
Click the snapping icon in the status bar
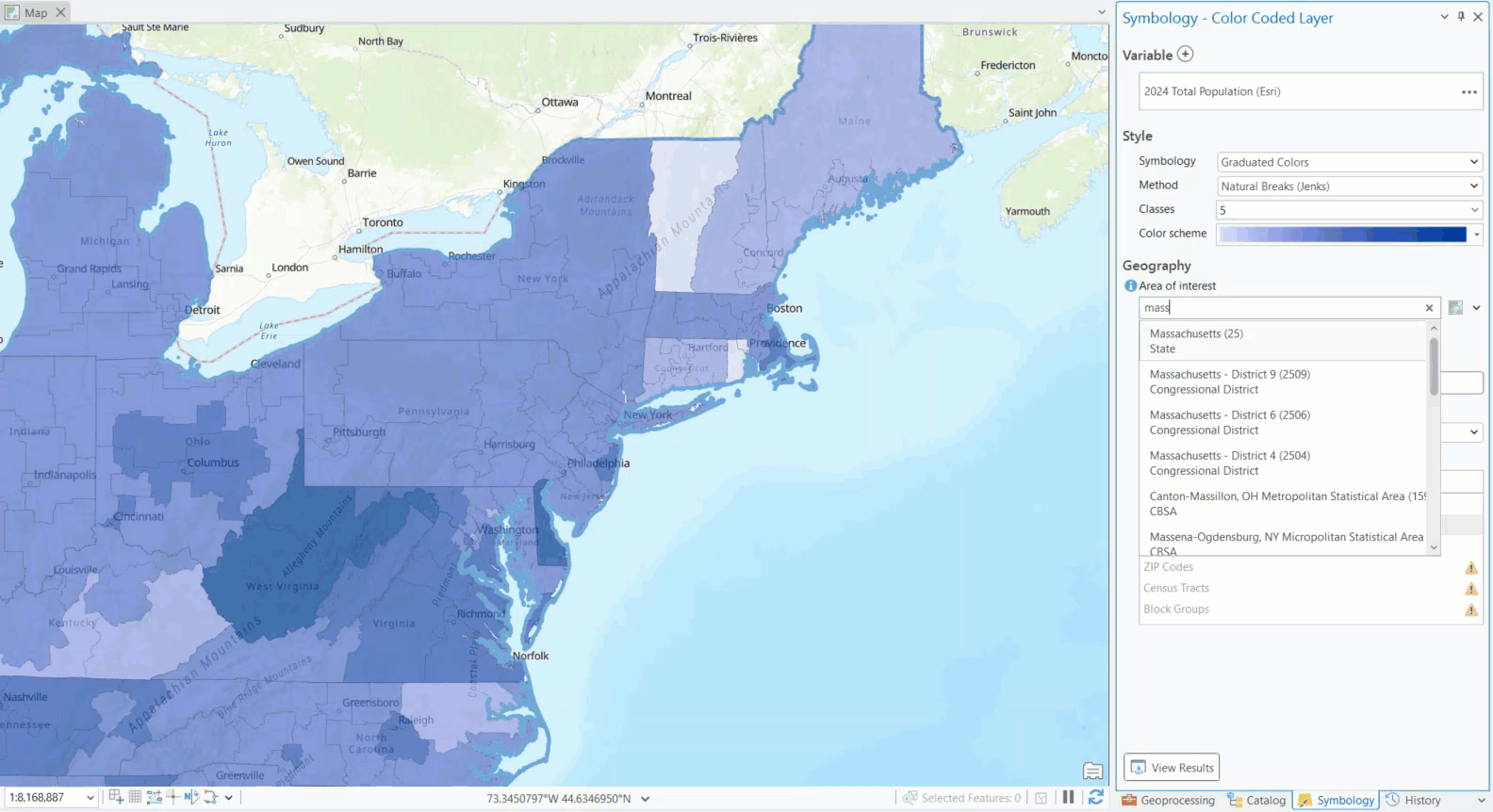coord(116,797)
